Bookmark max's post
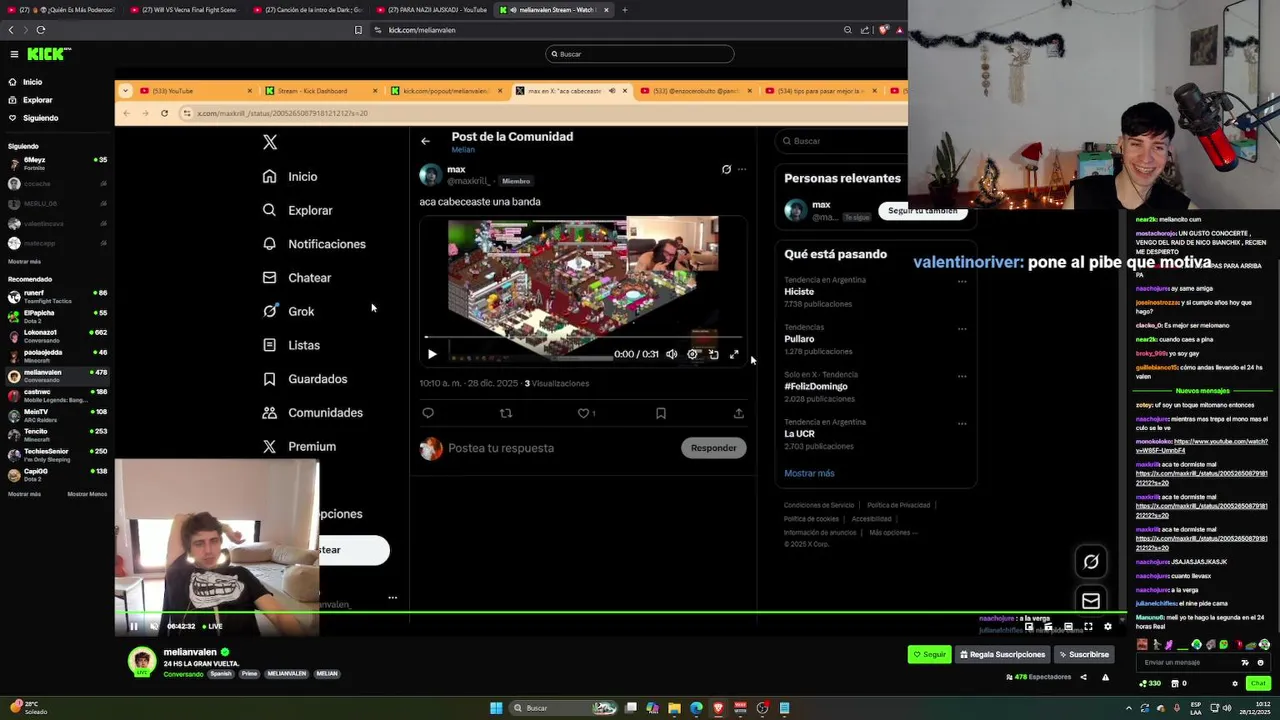Viewport: 1280px width, 720px height. pos(661,413)
